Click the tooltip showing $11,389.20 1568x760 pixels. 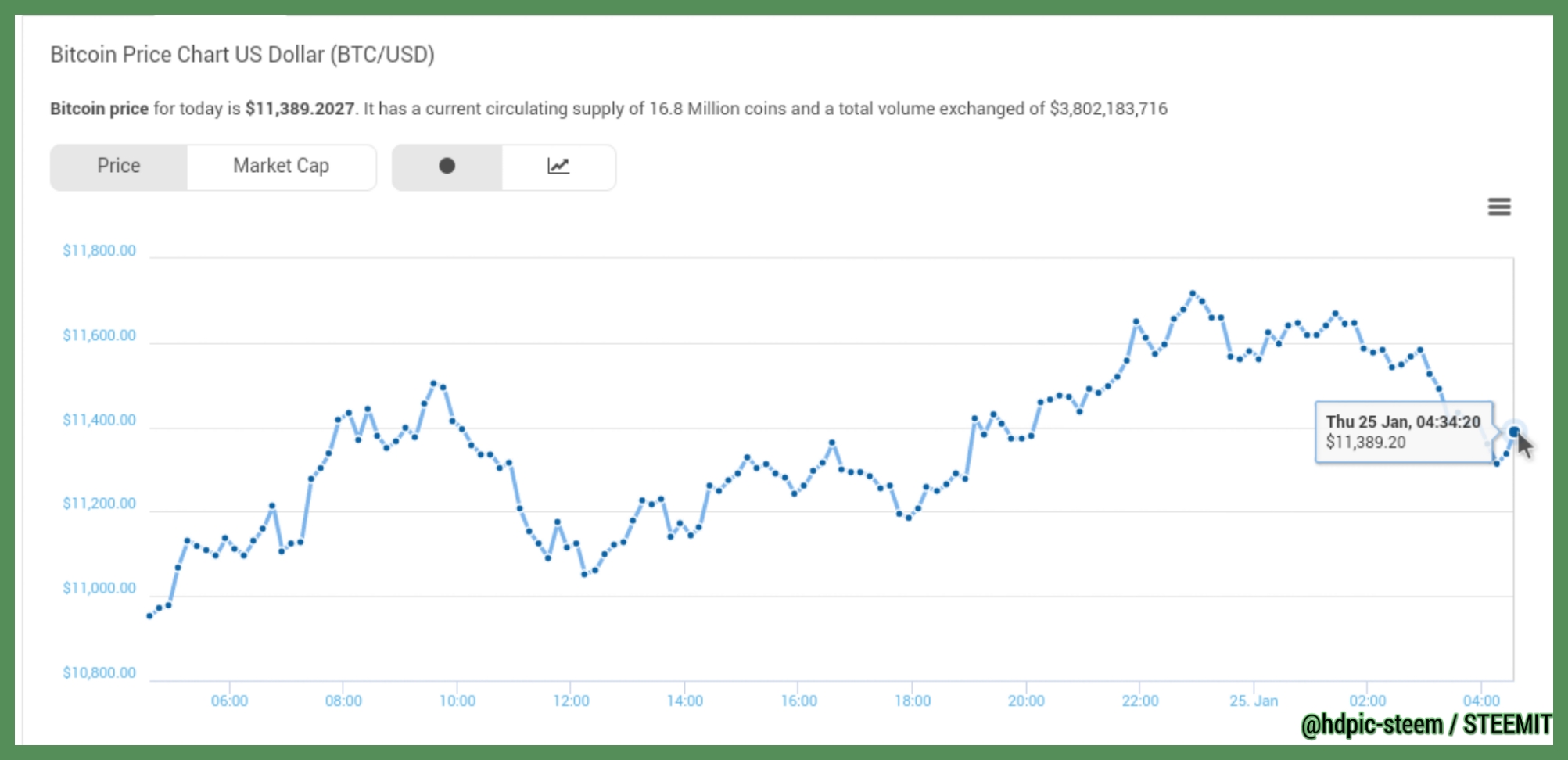[1405, 432]
